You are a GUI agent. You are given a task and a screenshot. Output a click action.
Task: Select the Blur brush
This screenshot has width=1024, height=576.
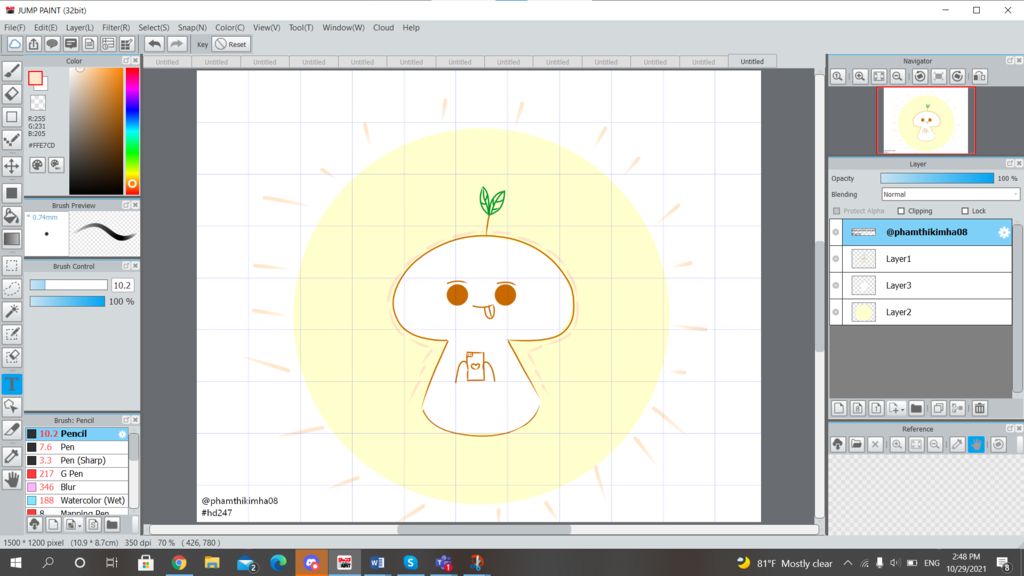click(77, 487)
